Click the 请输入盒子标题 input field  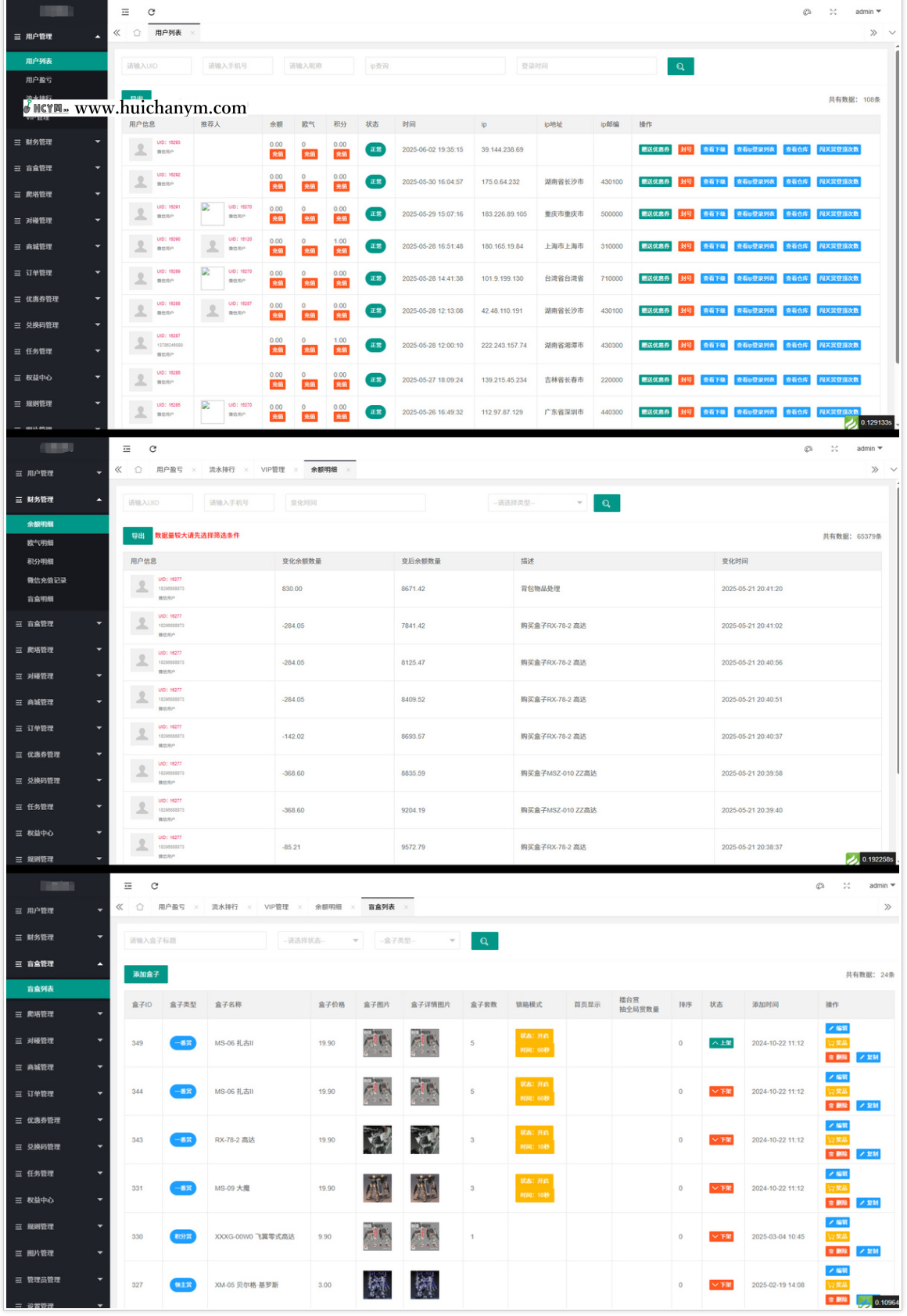point(195,941)
